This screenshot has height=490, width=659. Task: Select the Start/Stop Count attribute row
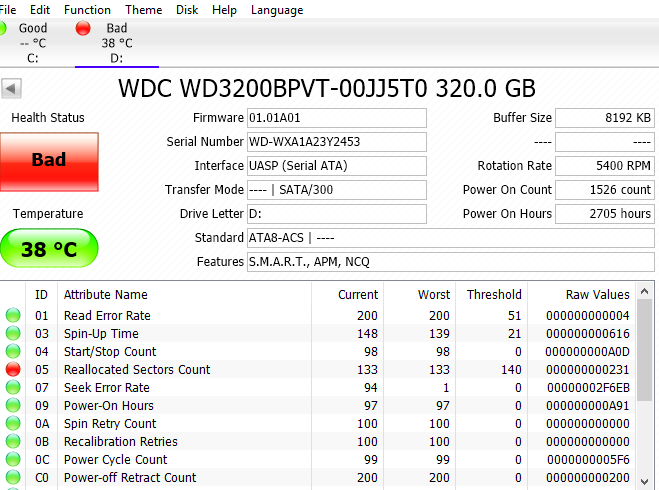pos(318,351)
